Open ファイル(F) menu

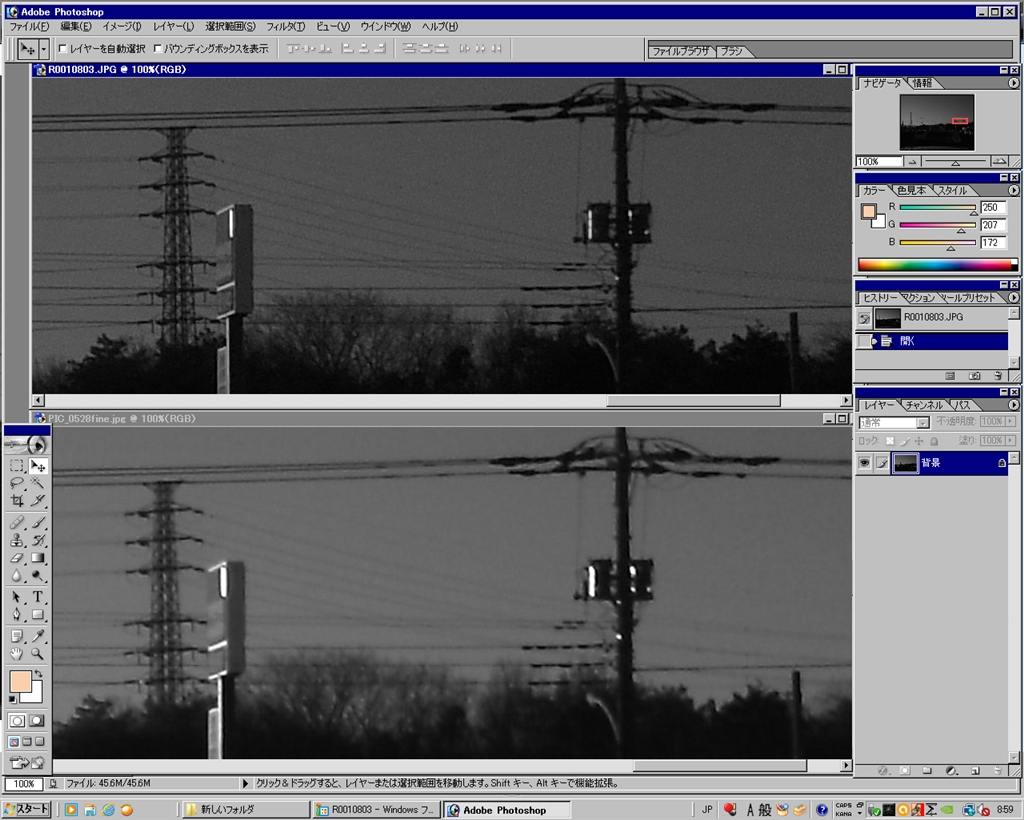pos(29,26)
